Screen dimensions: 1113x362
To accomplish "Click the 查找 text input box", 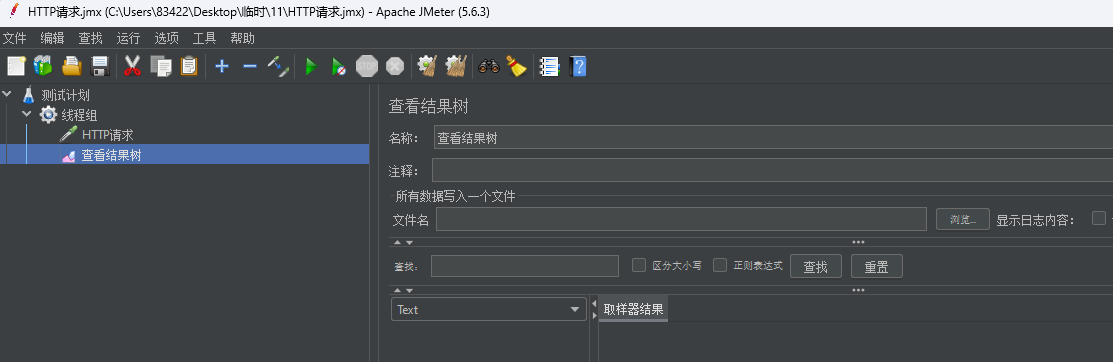I will (x=525, y=266).
